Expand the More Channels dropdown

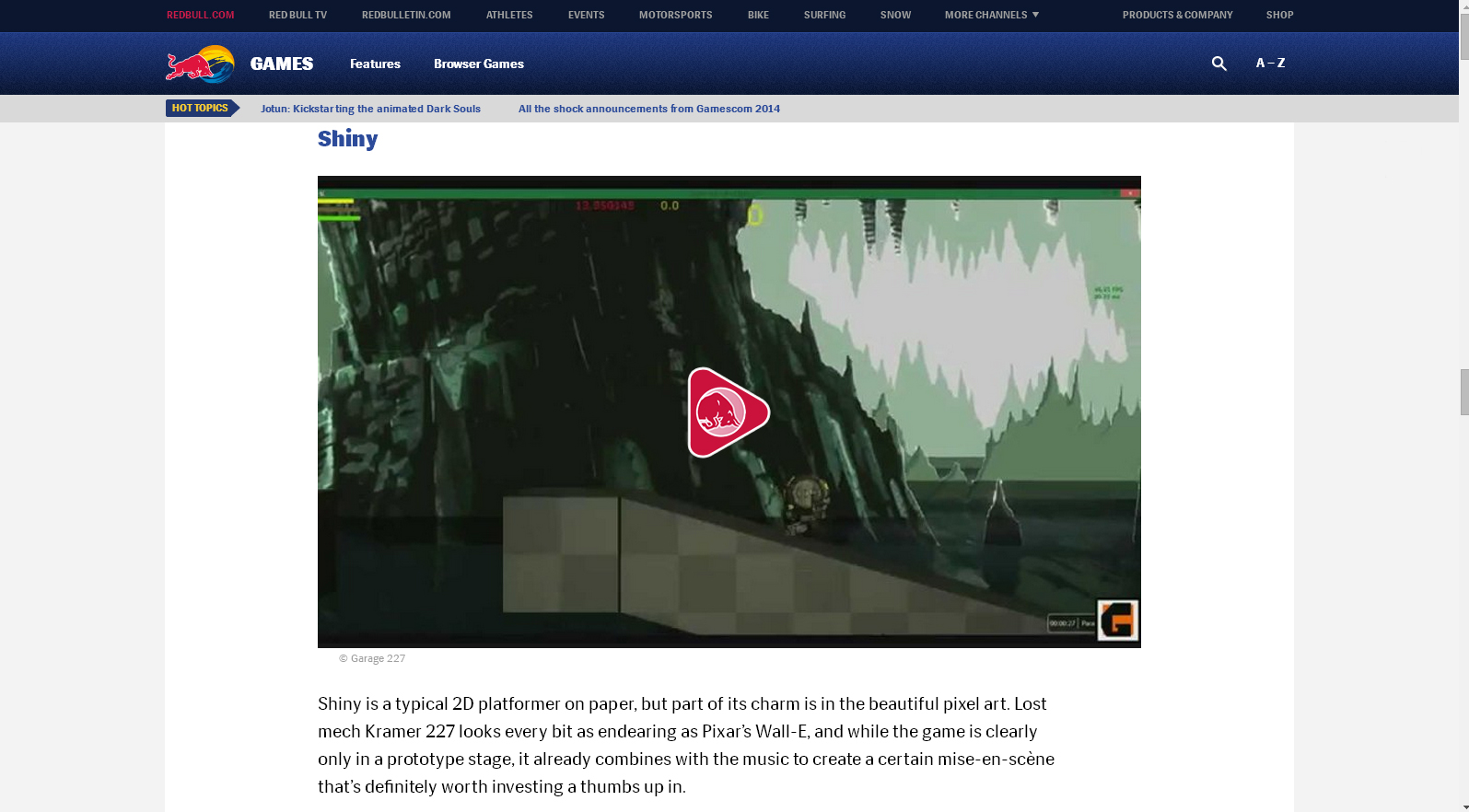click(x=992, y=15)
